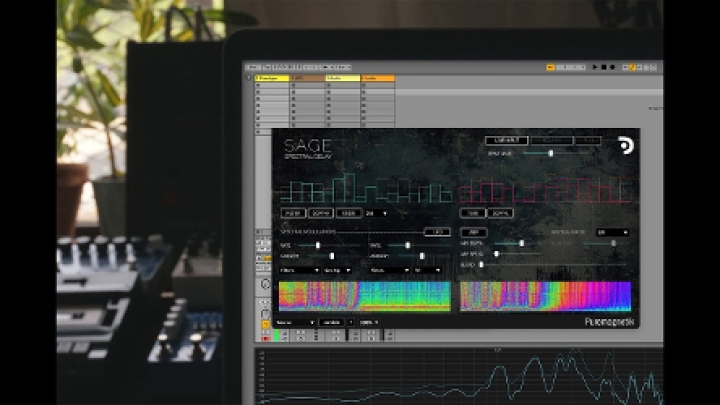This screenshot has width=720, height=405.
Task: Click the circular Puremagnetik logo icon in SAGE
Action: (626, 146)
